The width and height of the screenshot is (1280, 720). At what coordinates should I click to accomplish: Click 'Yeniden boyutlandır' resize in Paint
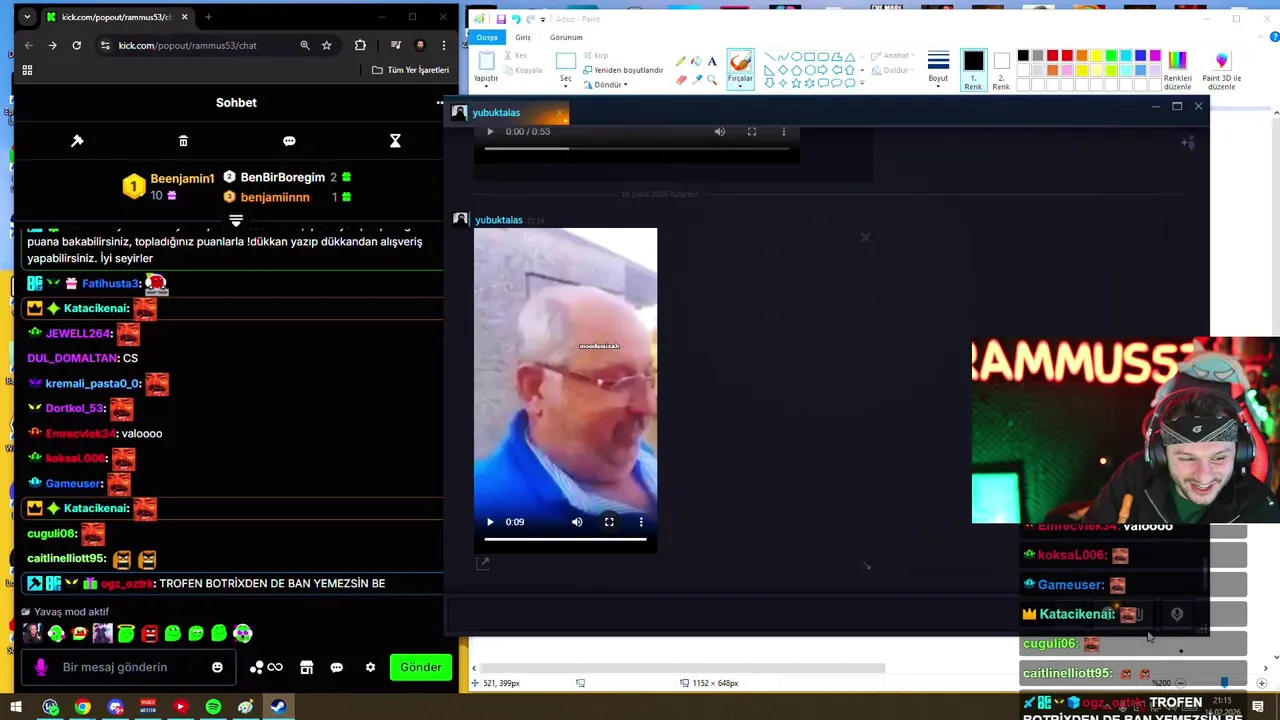pyautogui.click(x=623, y=70)
